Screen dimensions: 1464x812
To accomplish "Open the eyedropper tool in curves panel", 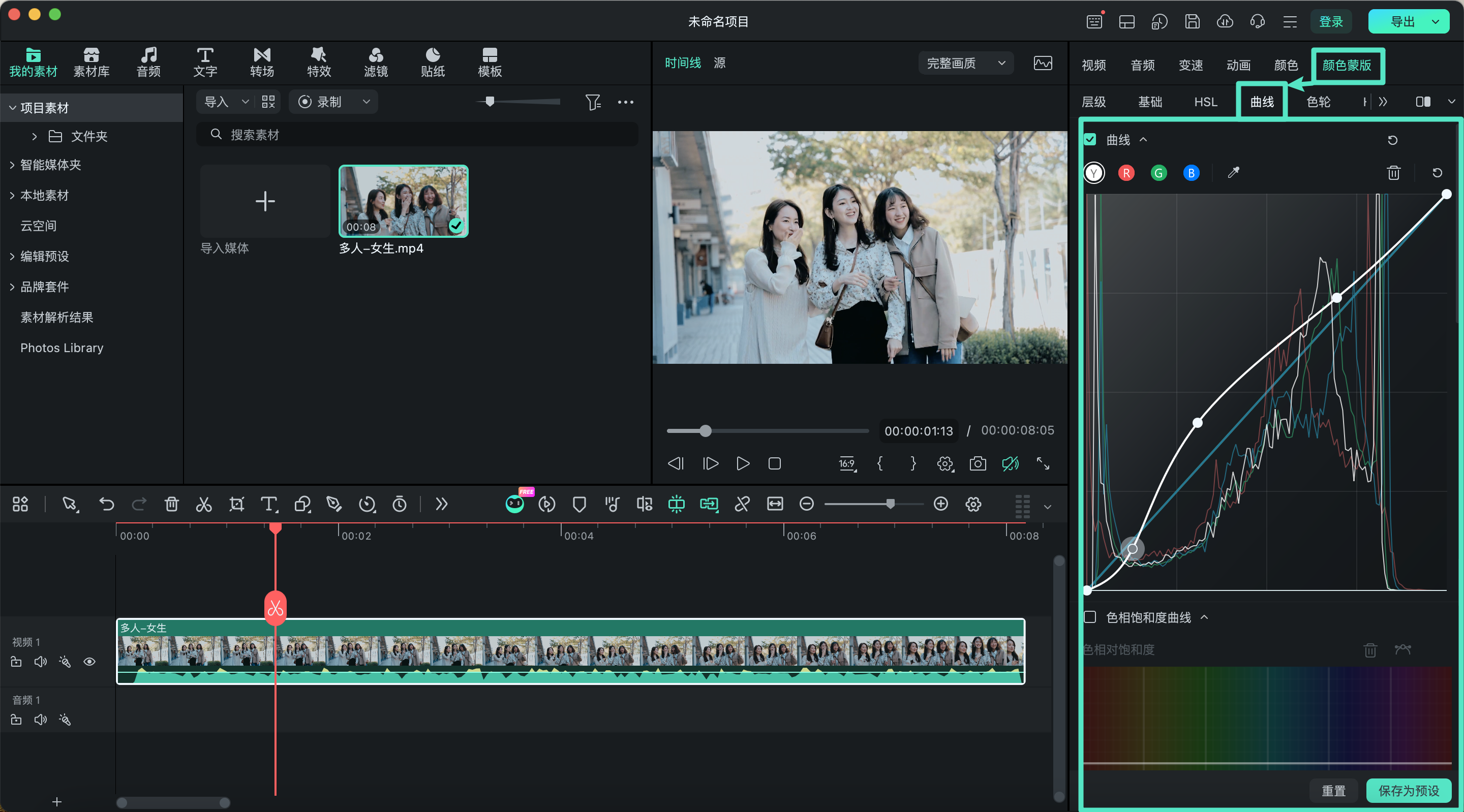I will tap(1233, 173).
